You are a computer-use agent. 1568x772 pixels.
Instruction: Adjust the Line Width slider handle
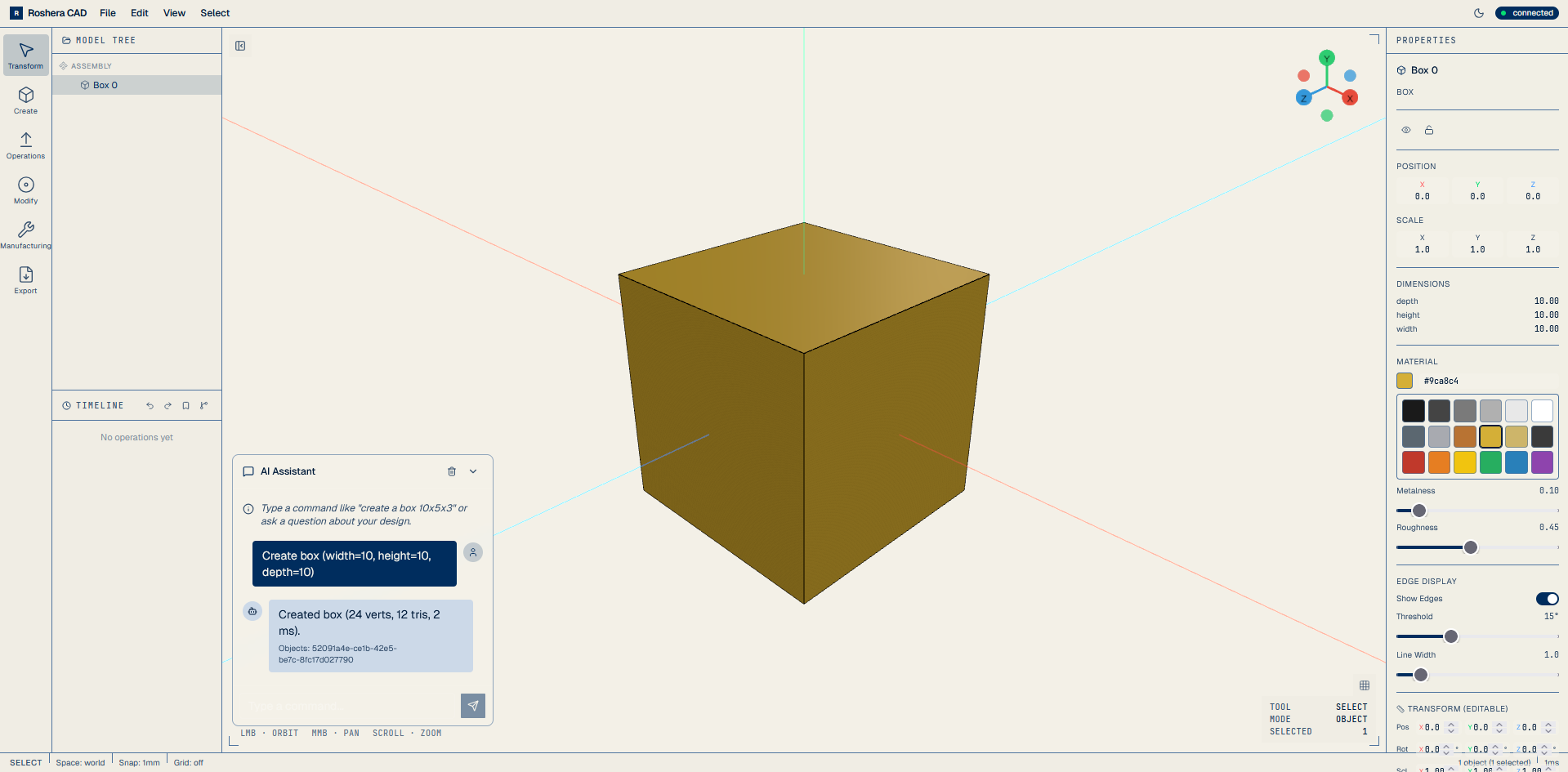pyautogui.click(x=1421, y=675)
